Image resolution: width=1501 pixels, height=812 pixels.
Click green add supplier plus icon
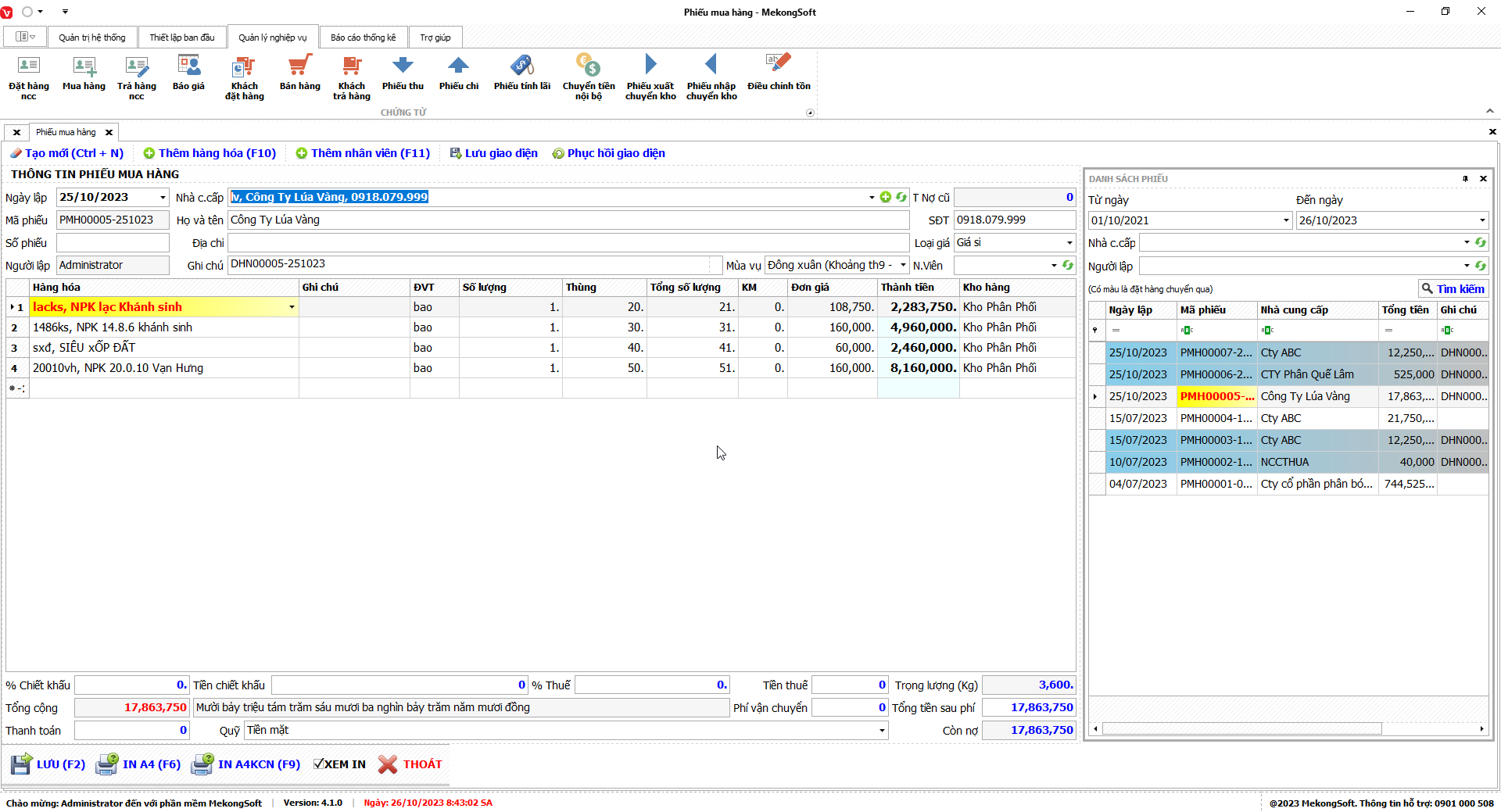coord(885,198)
